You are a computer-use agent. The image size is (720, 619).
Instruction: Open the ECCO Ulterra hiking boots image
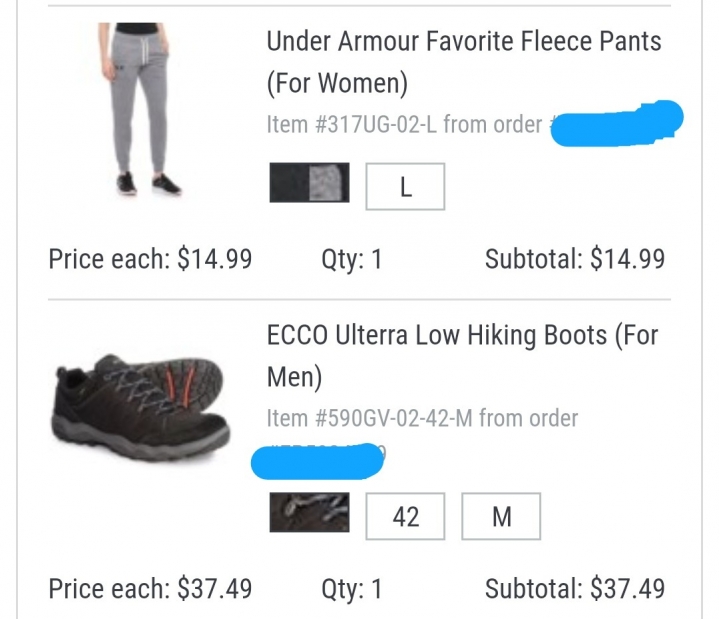pos(141,407)
